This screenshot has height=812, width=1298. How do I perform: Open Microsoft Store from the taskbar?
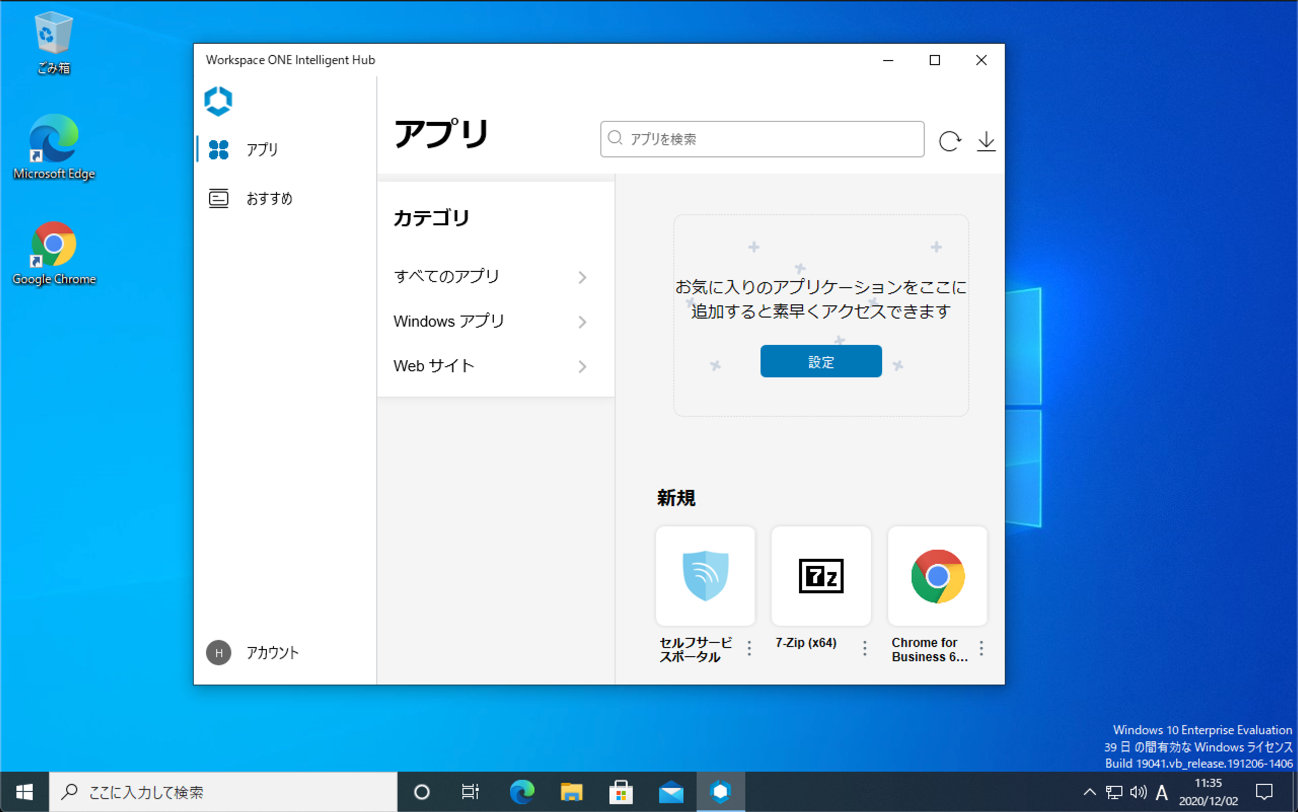point(621,792)
